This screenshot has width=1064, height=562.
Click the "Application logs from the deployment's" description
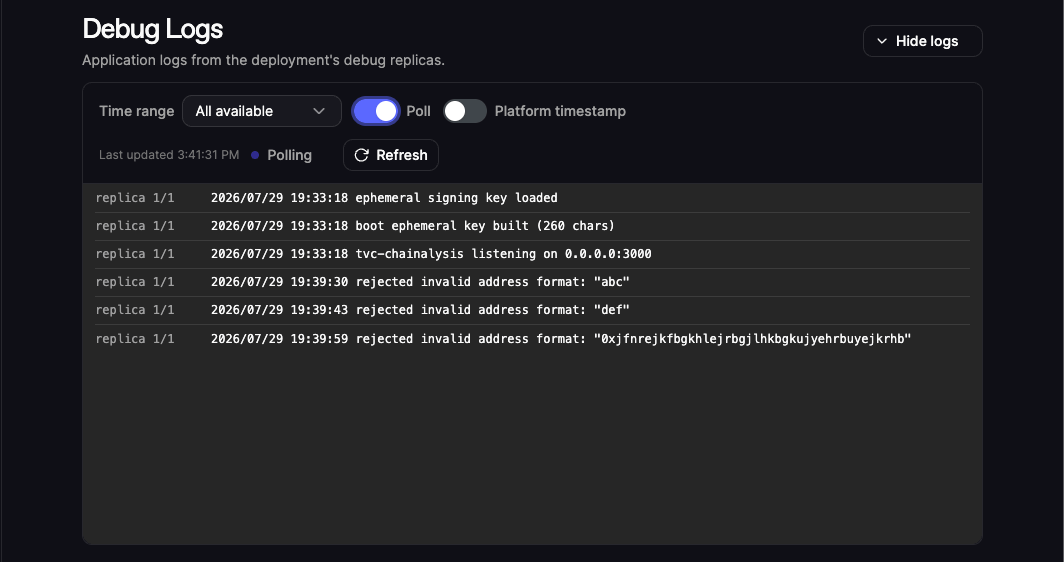pyautogui.click(x=263, y=60)
